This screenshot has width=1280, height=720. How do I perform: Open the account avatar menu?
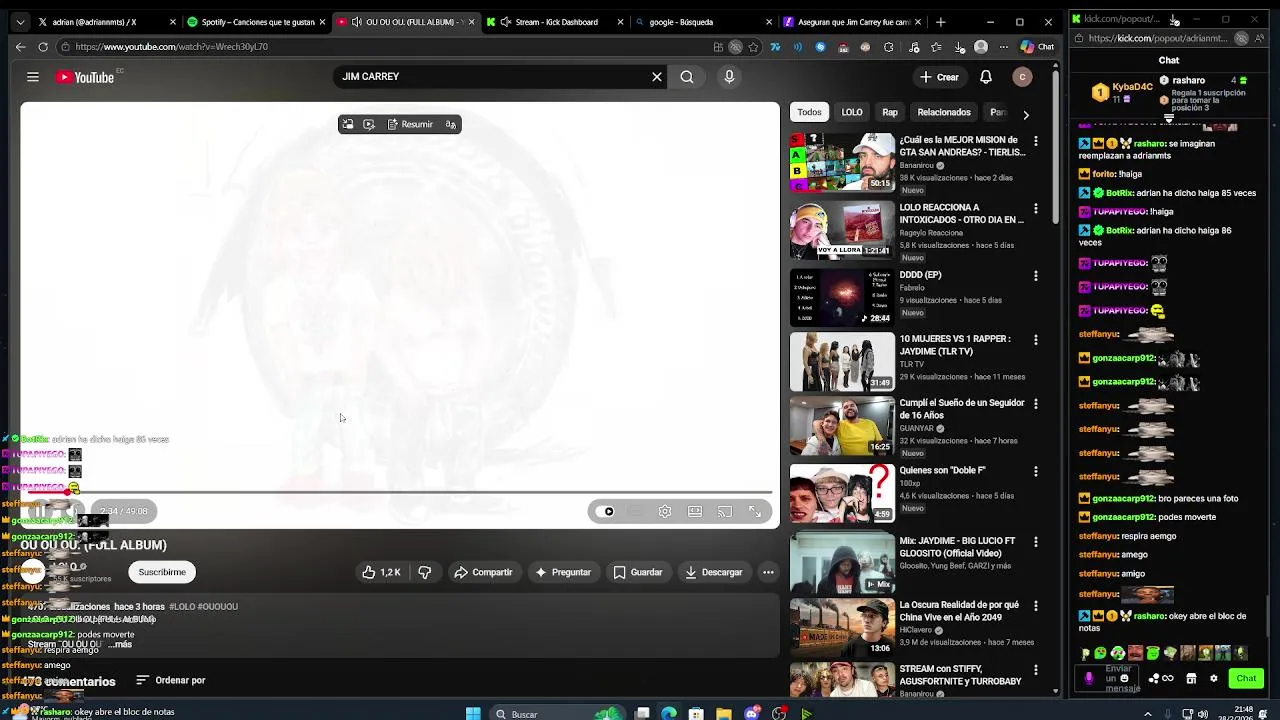pos(1021,77)
